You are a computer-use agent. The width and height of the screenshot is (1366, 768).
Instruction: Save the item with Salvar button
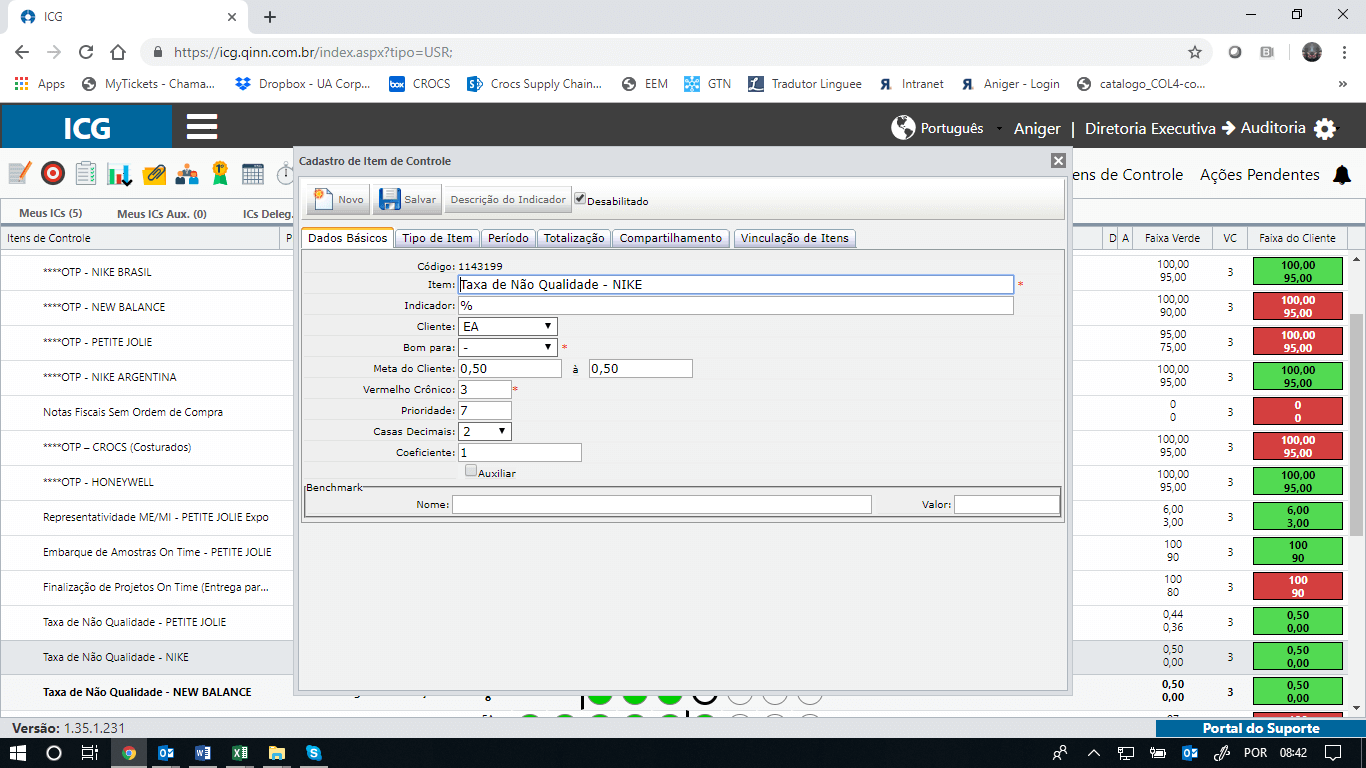coord(407,199)
